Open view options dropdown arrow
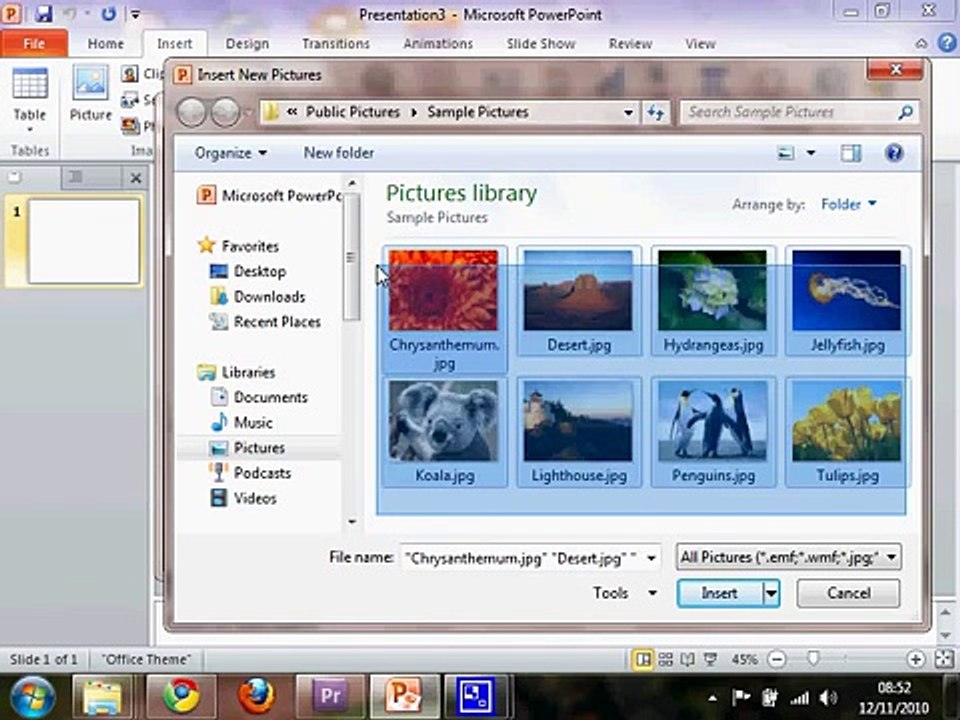This screenshot has height=720, width=960. pyautogui.click(x=811, y=153)
